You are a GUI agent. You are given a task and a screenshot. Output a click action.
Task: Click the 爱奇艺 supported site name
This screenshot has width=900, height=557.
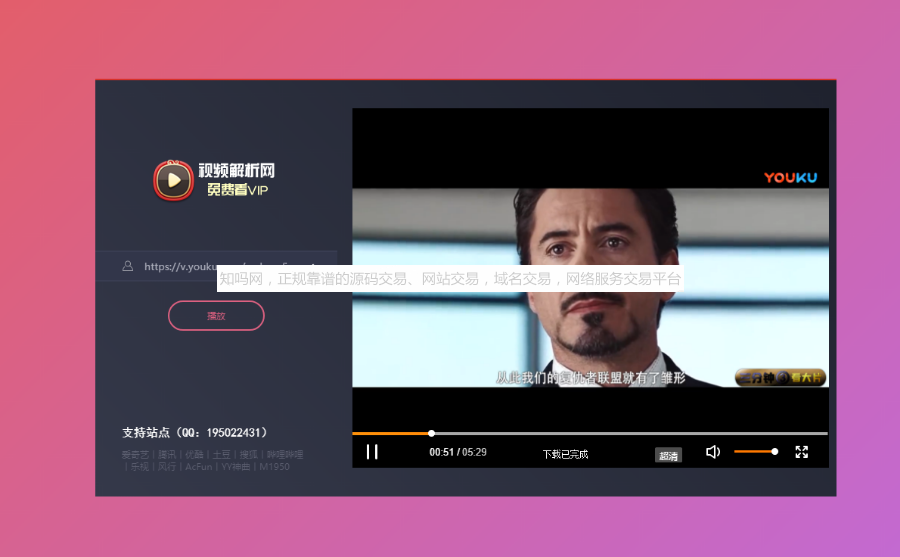pos(135,455)
